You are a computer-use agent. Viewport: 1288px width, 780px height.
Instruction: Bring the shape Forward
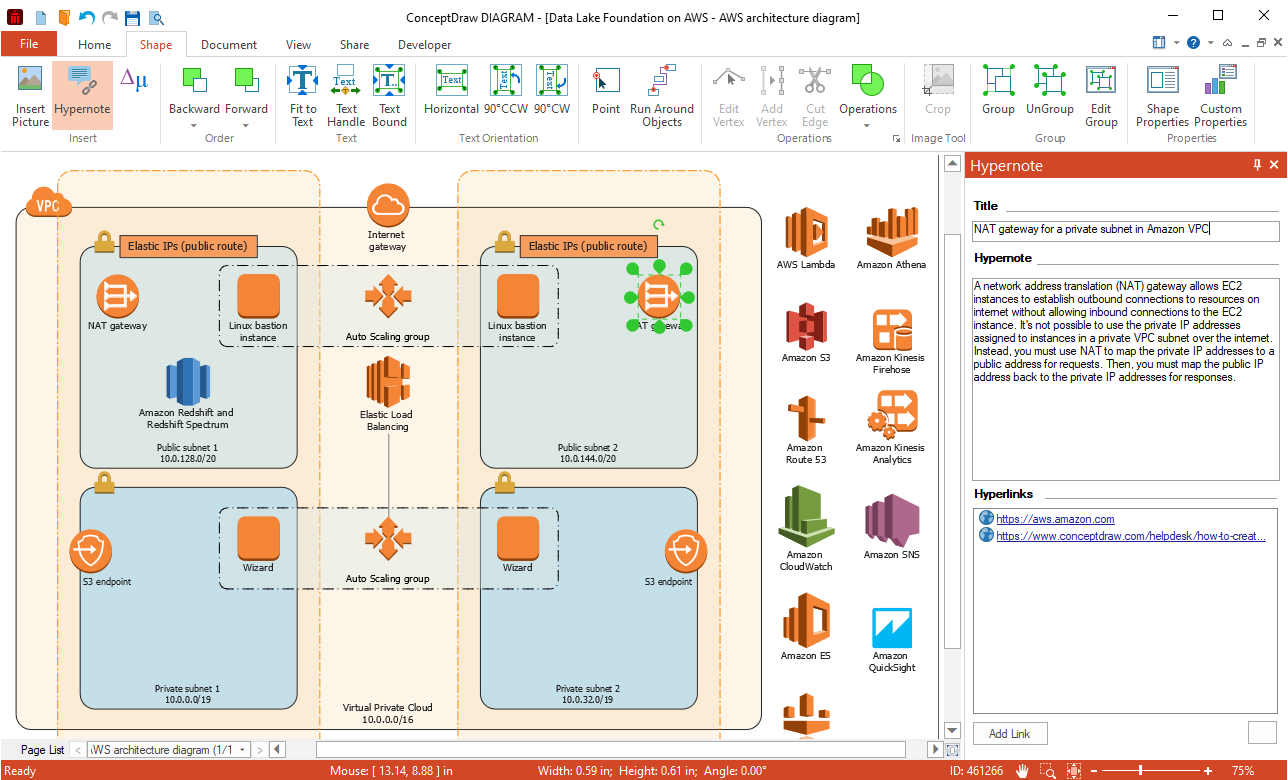click(246, 90)
